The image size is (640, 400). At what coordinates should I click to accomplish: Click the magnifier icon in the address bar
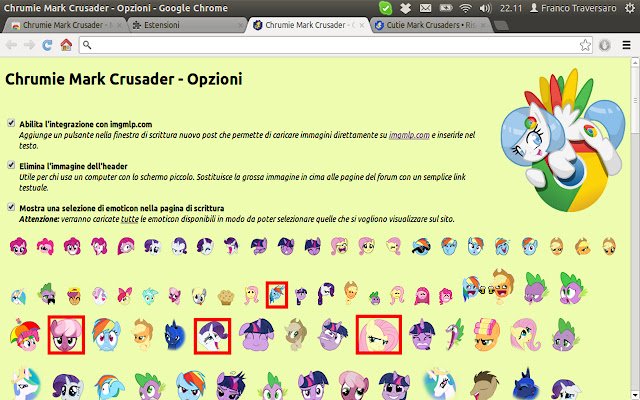pos(87,44)
